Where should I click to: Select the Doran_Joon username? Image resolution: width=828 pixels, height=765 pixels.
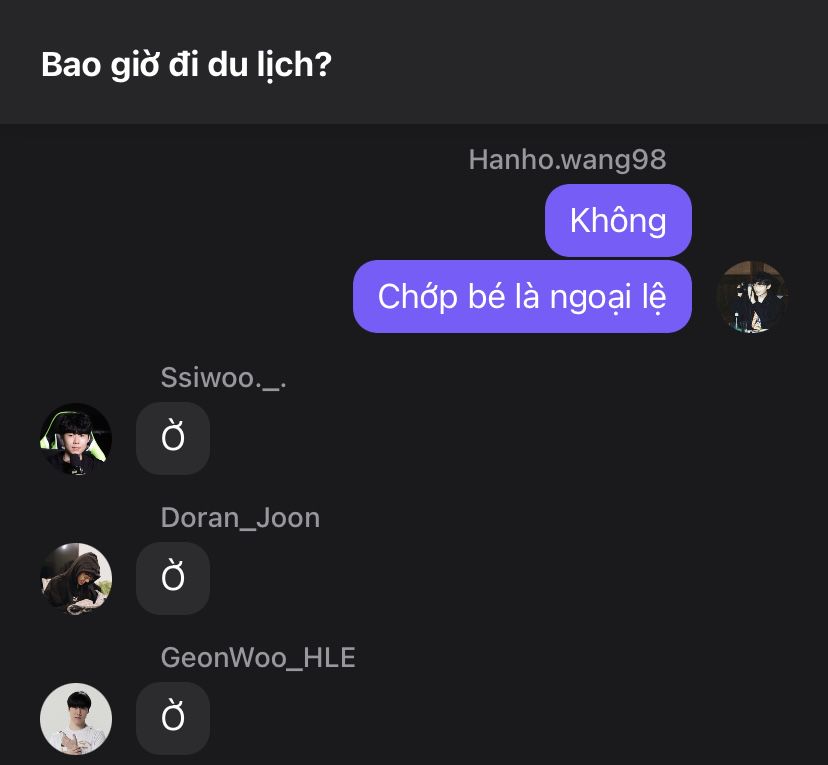(x=240, y=517)
